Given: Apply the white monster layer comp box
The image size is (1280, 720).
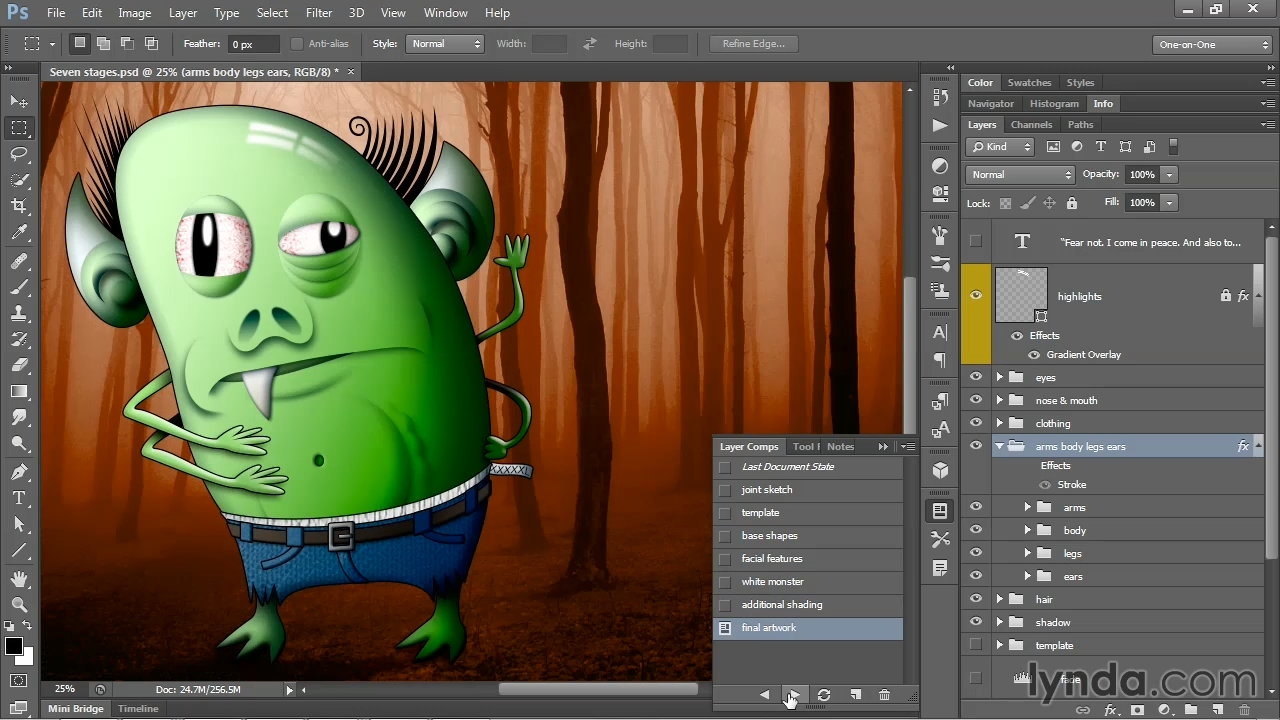Looking at the screenshot, I should click(x=725, y=582).
